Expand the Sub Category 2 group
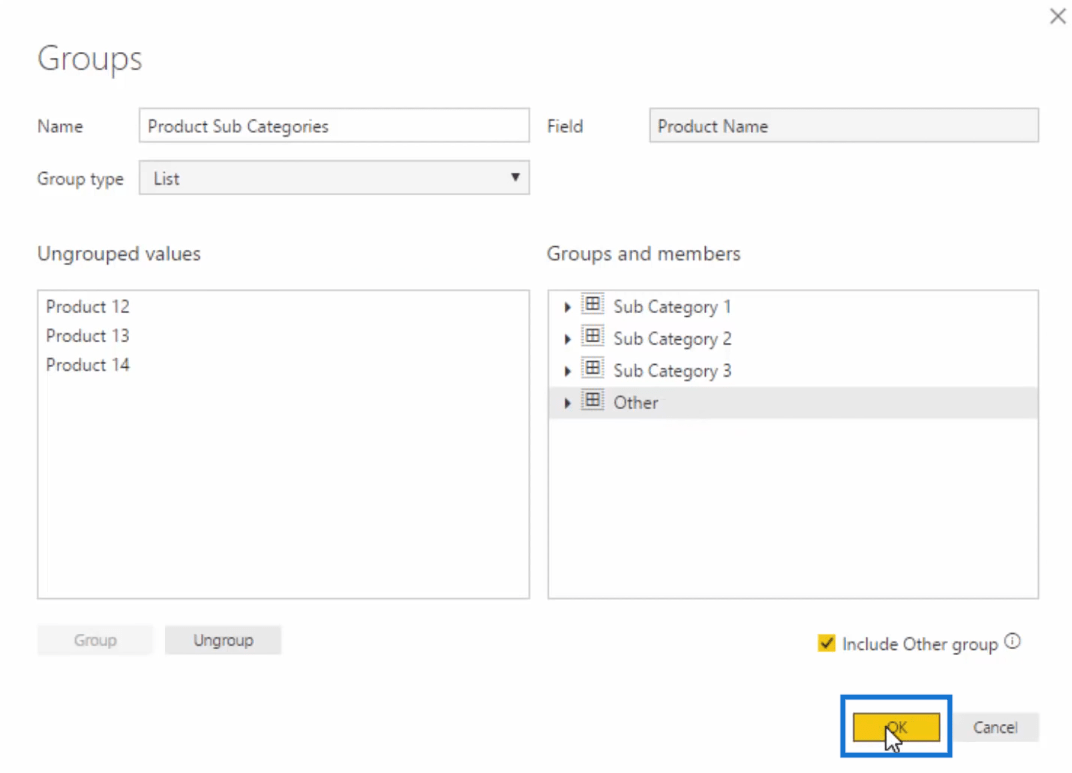Image resolution: width=1072 pixels, height=773 pixels. (x=567, y=339)
